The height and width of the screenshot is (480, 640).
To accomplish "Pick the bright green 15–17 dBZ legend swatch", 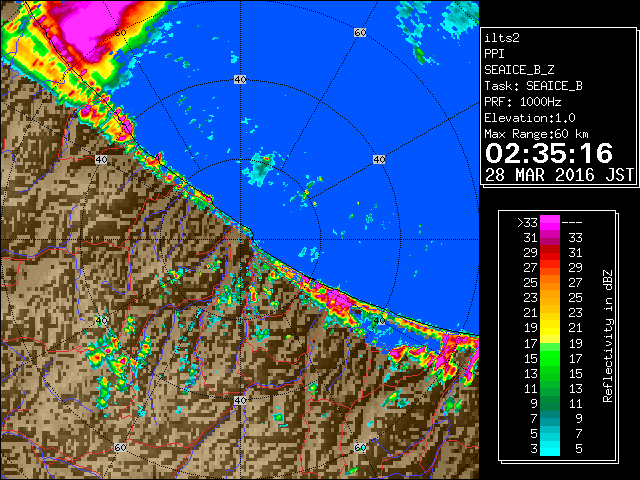I will point(550,358).
